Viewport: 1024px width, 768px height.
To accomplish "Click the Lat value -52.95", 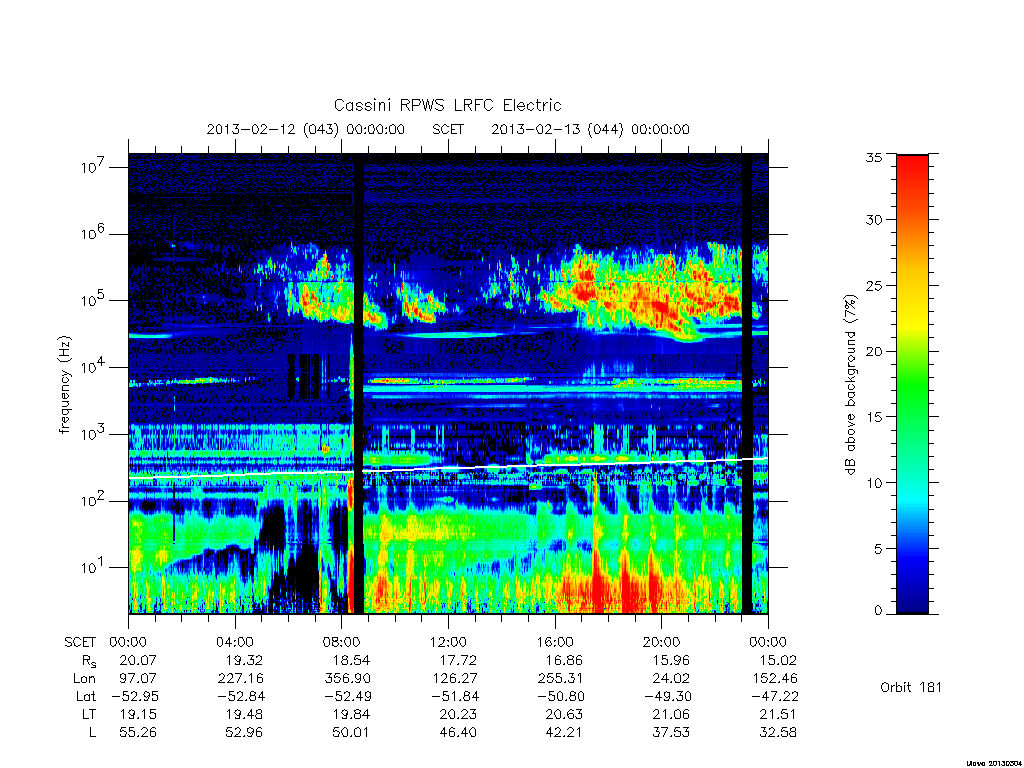I will point(134,696).
